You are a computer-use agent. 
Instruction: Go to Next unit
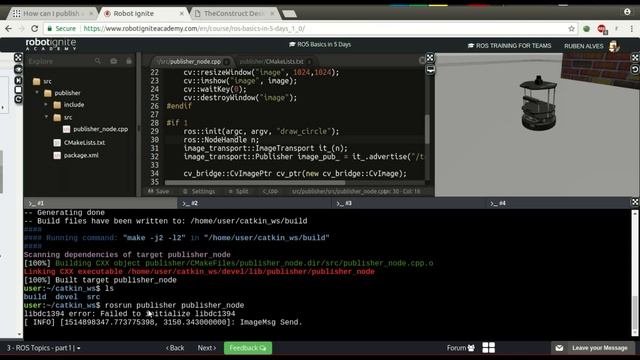point(207,348)
